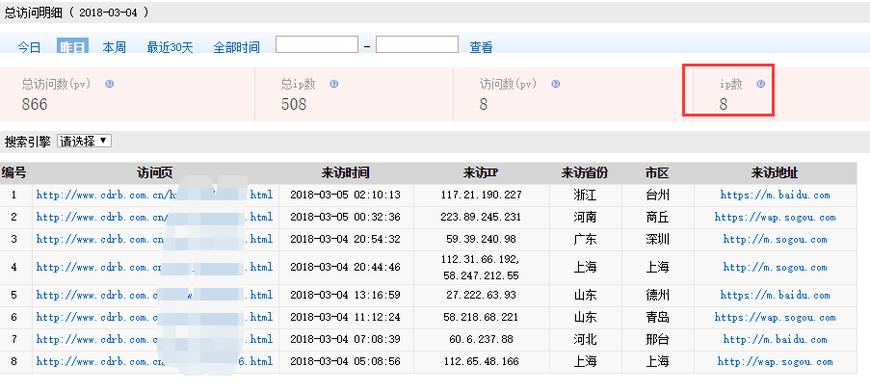Click the 来访IP column header
This screenshot has height=392, width=870.
(480, 173)
